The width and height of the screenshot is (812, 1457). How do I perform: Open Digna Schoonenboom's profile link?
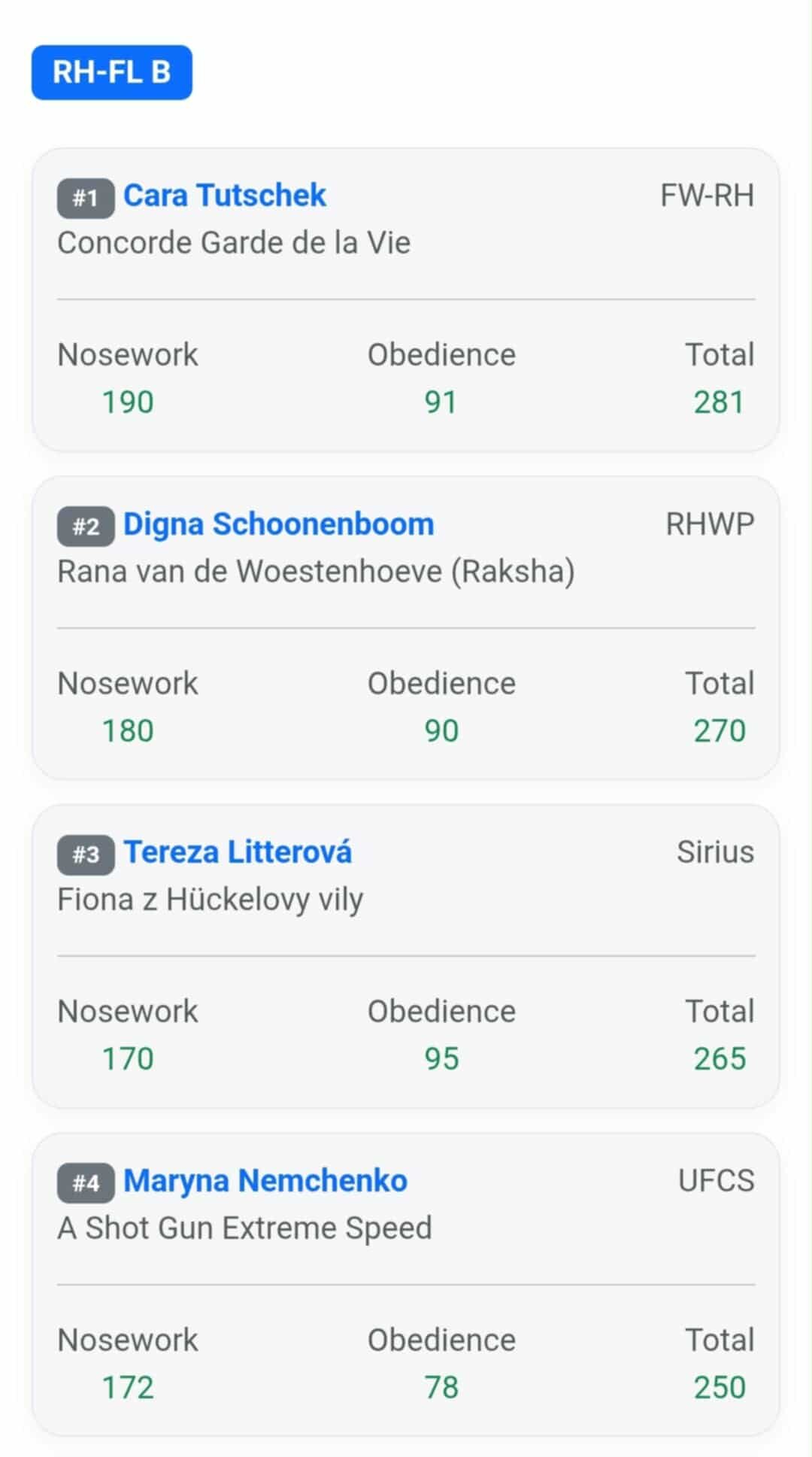(x=278, y=524)
